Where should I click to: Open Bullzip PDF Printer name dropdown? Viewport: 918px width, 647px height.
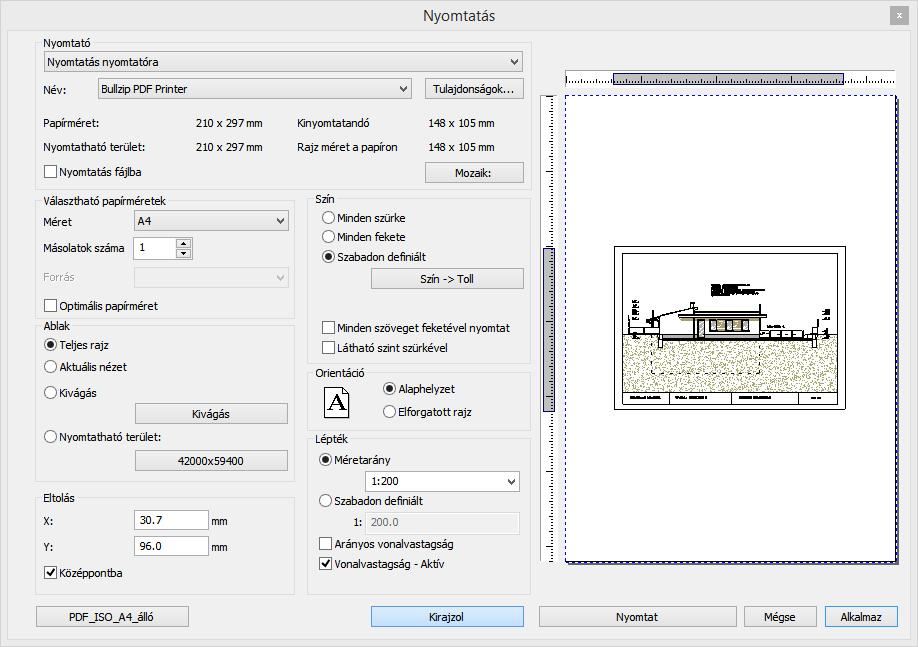click(x=254, y=89)
